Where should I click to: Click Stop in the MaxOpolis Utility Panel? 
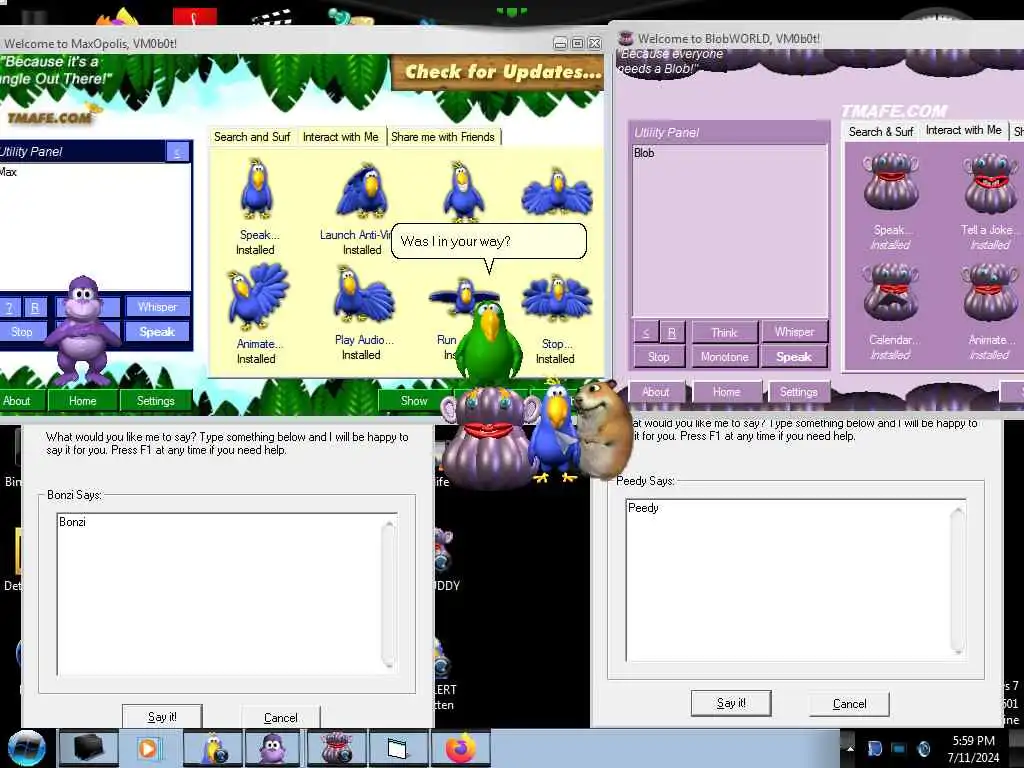click(22, 332)
